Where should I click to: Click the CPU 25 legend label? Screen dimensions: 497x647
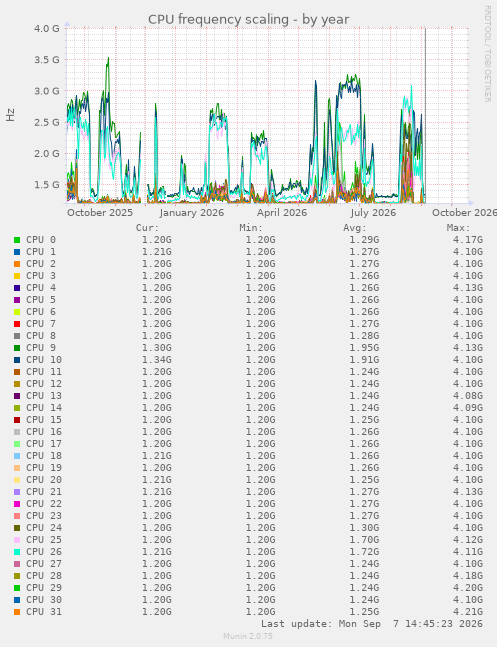tap(44, 540)
